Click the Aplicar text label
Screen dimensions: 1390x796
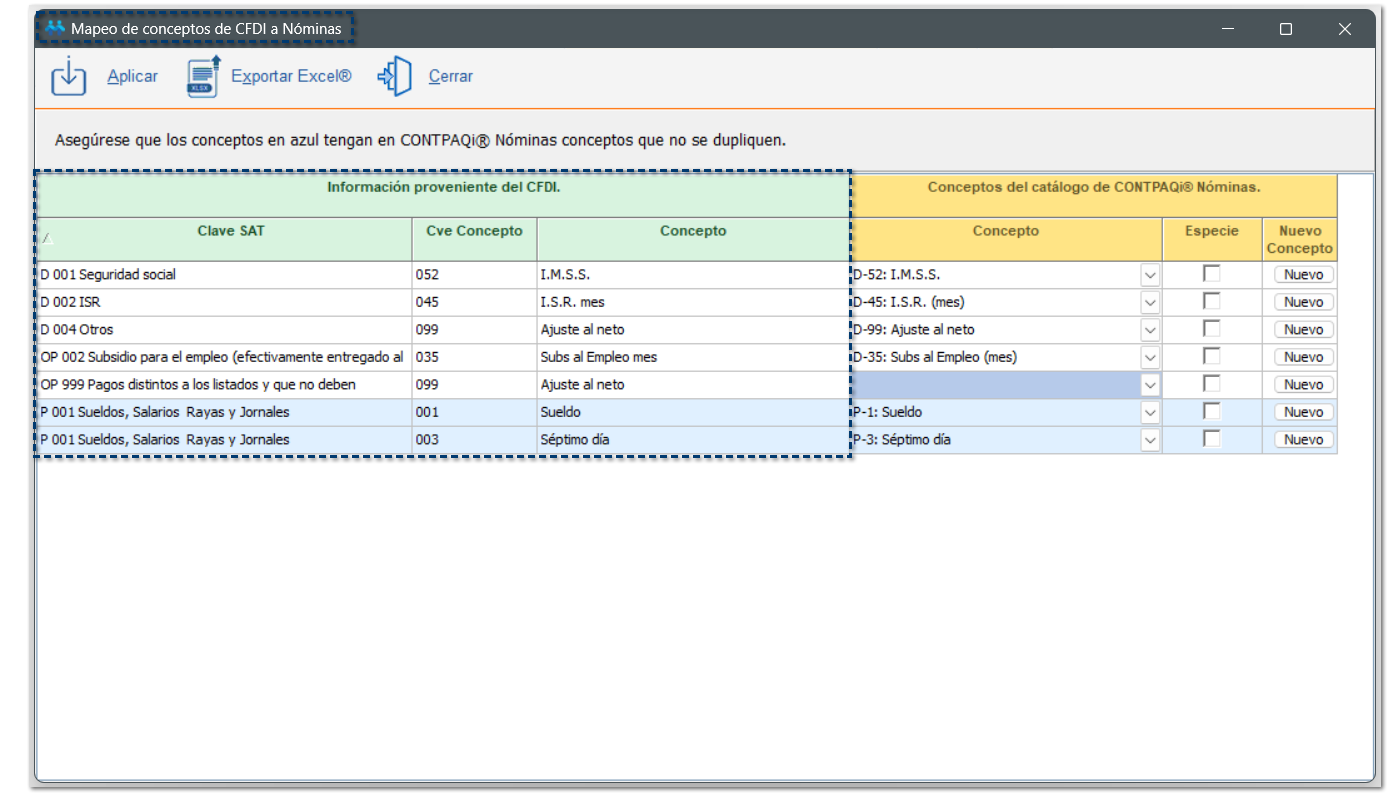pyautogui.click(x=133, y=77)
